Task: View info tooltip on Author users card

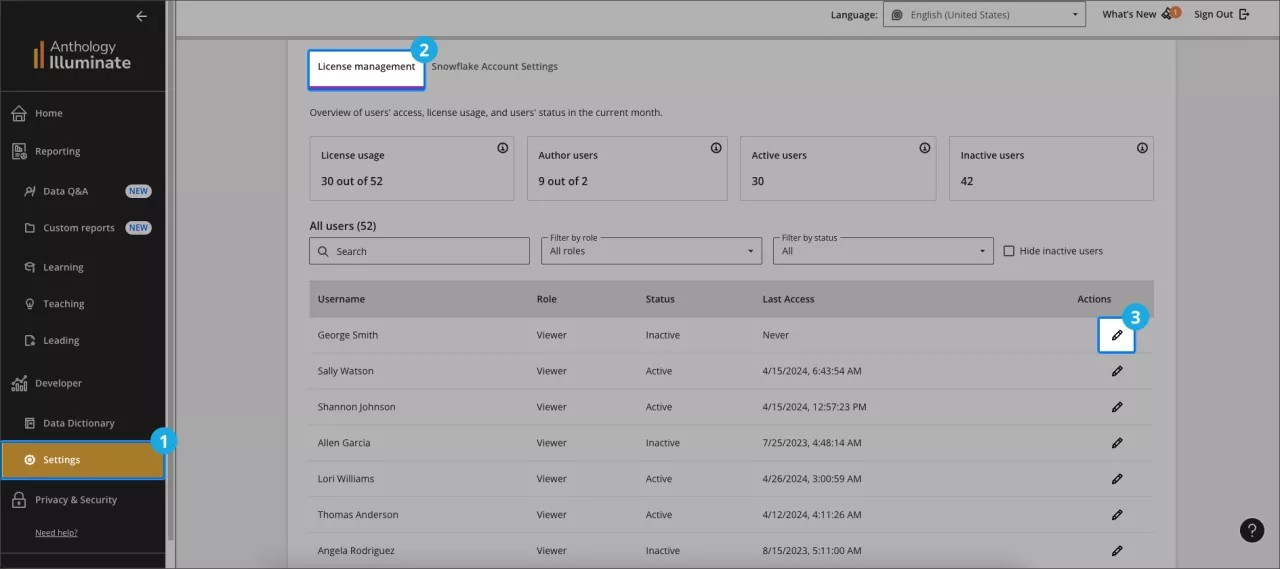Action: click(716, 148)
